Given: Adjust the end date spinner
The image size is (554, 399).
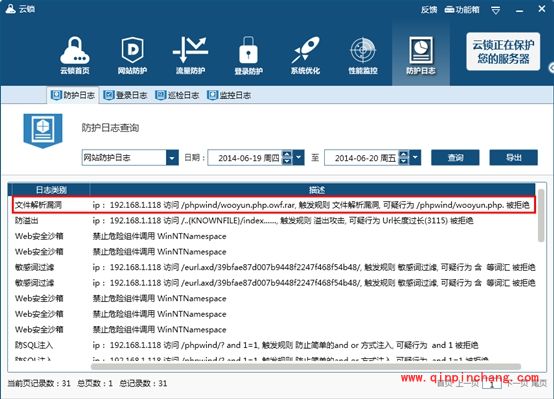Looking at the screenshot, I should click(x=403, y=158).
